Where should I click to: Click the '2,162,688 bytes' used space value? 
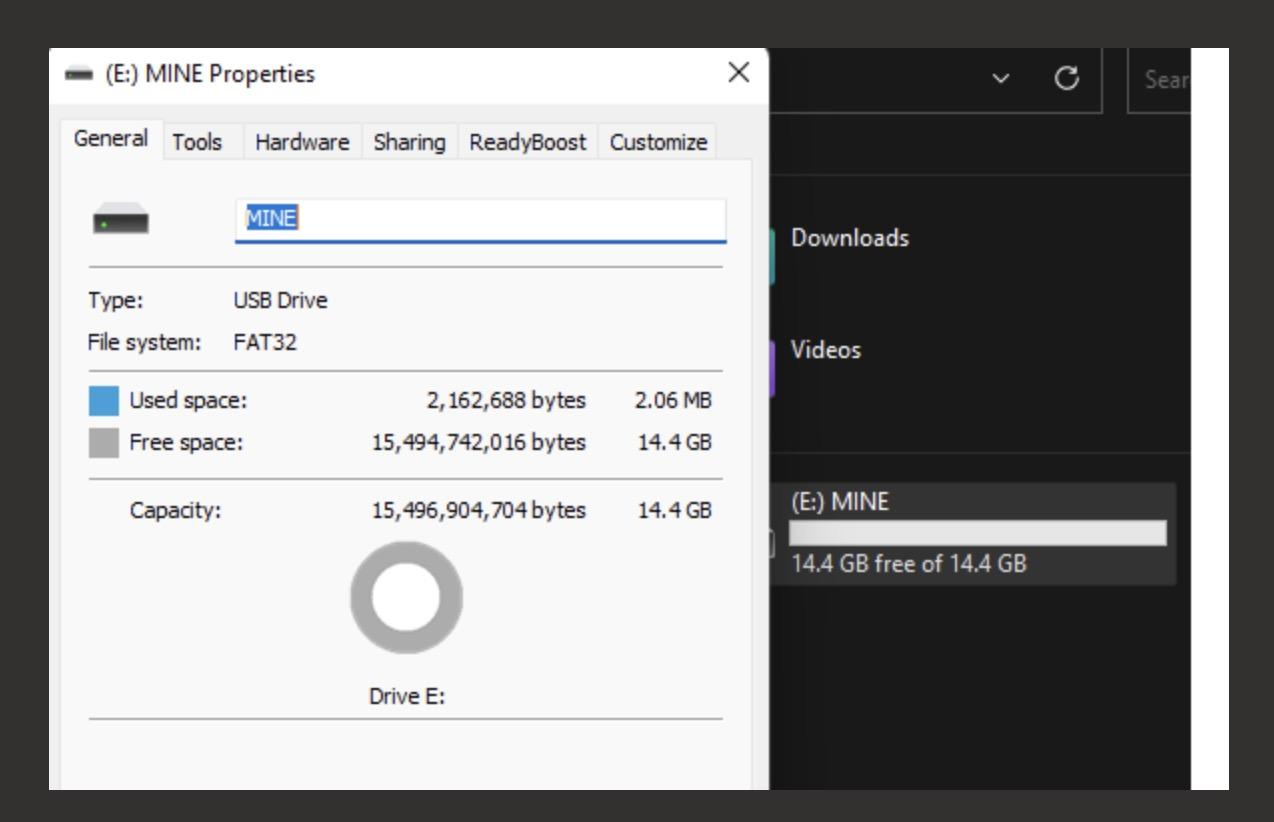506,401
